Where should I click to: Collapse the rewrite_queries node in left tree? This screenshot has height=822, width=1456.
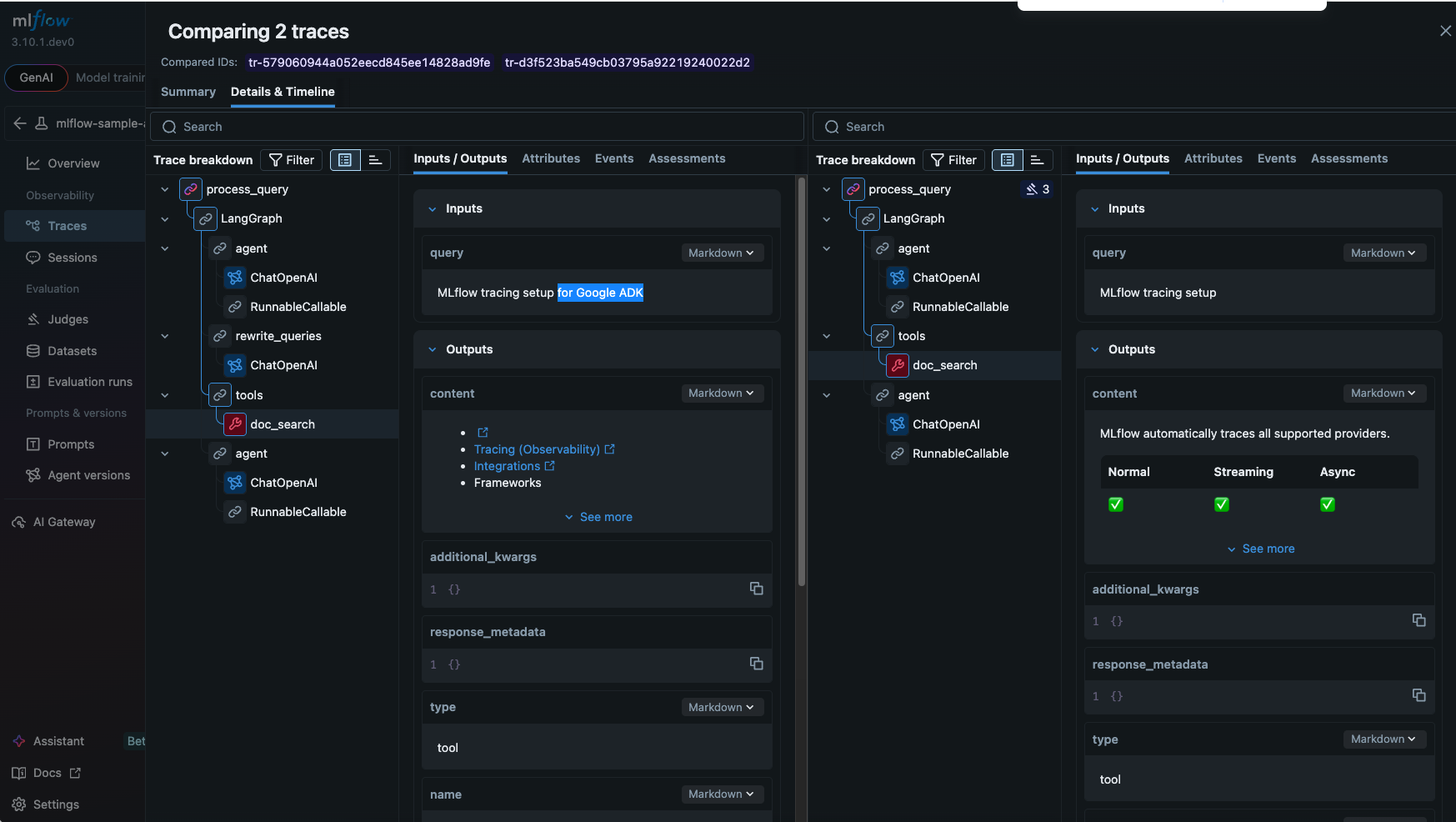165,336
